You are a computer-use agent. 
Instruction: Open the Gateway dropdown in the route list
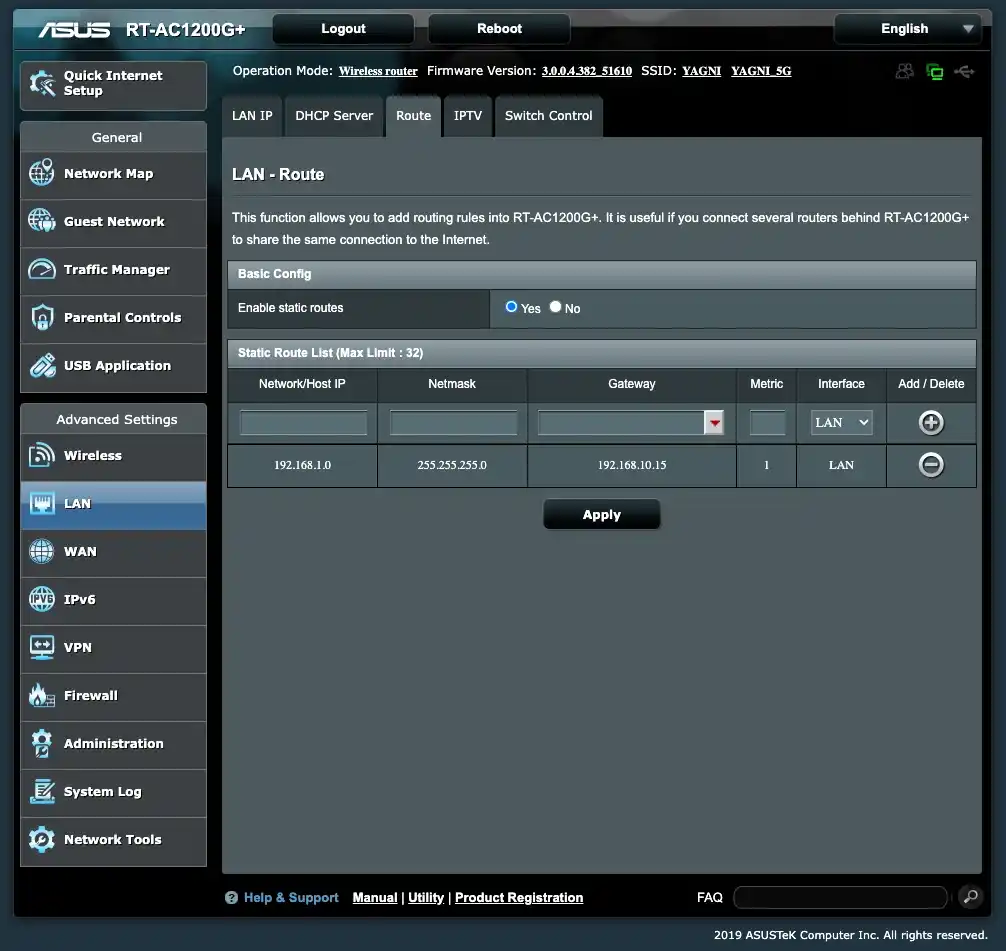pos(714,422)
